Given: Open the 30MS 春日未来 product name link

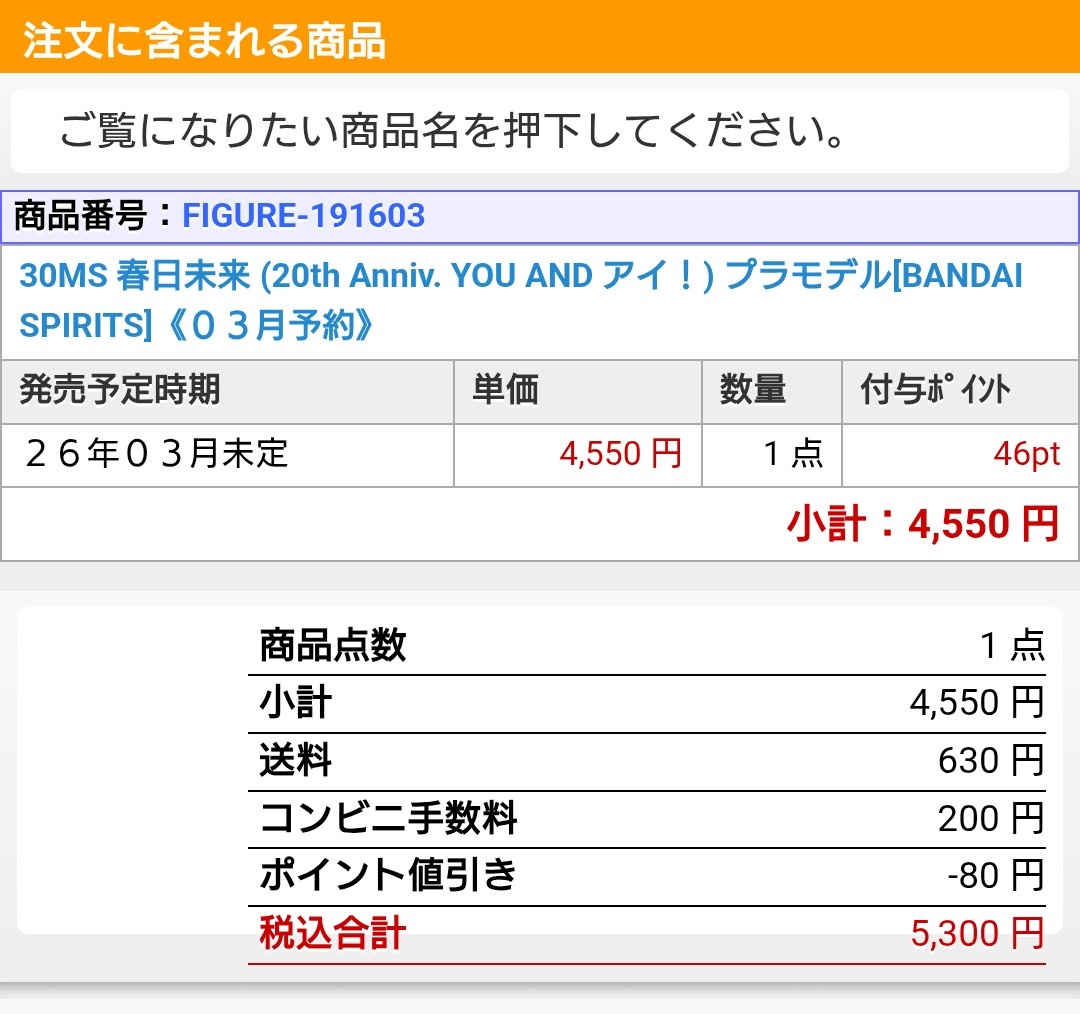Looking at the screenshot, I should 520,300.
